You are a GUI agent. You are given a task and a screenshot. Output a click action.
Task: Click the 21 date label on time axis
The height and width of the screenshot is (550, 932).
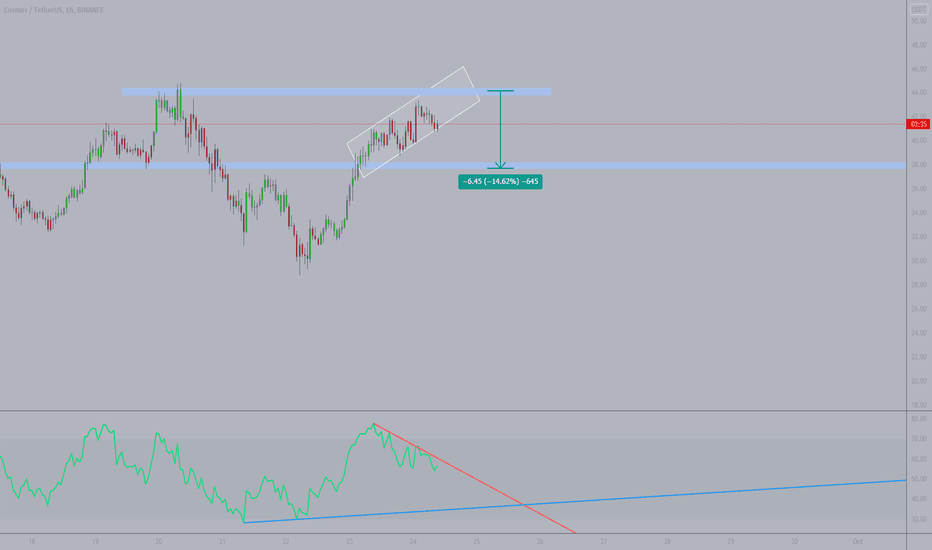click(222, 542)
